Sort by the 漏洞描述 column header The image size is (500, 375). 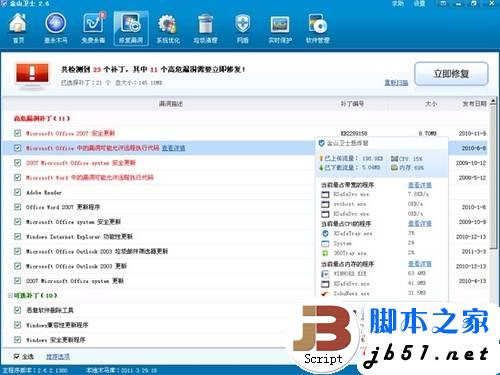pos(171,104)
